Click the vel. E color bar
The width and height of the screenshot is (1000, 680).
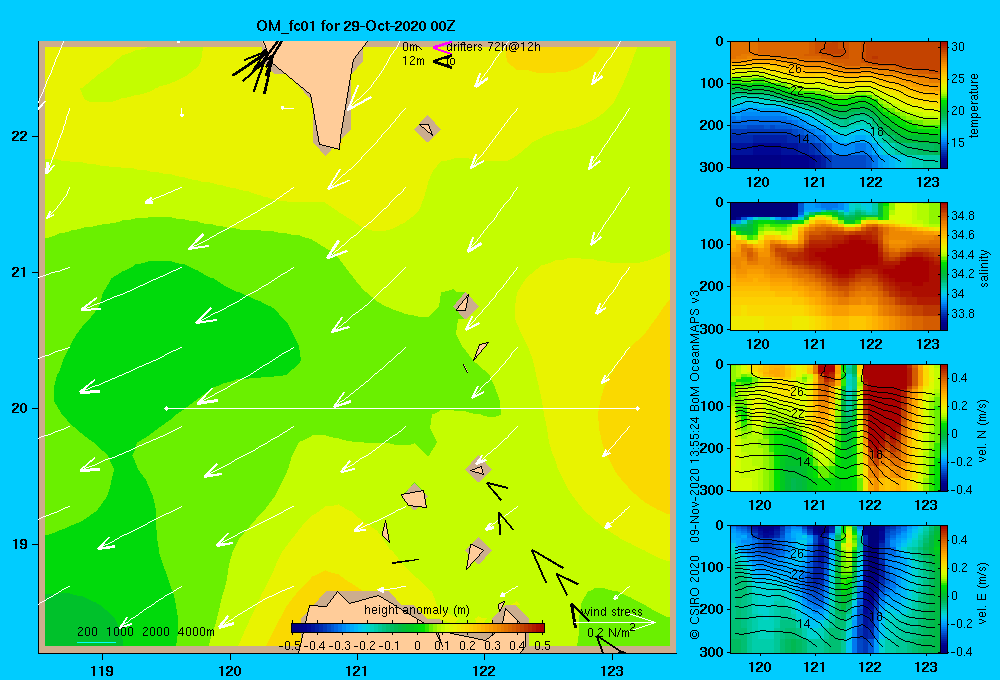pyautogui.click(x=944, y=589)
